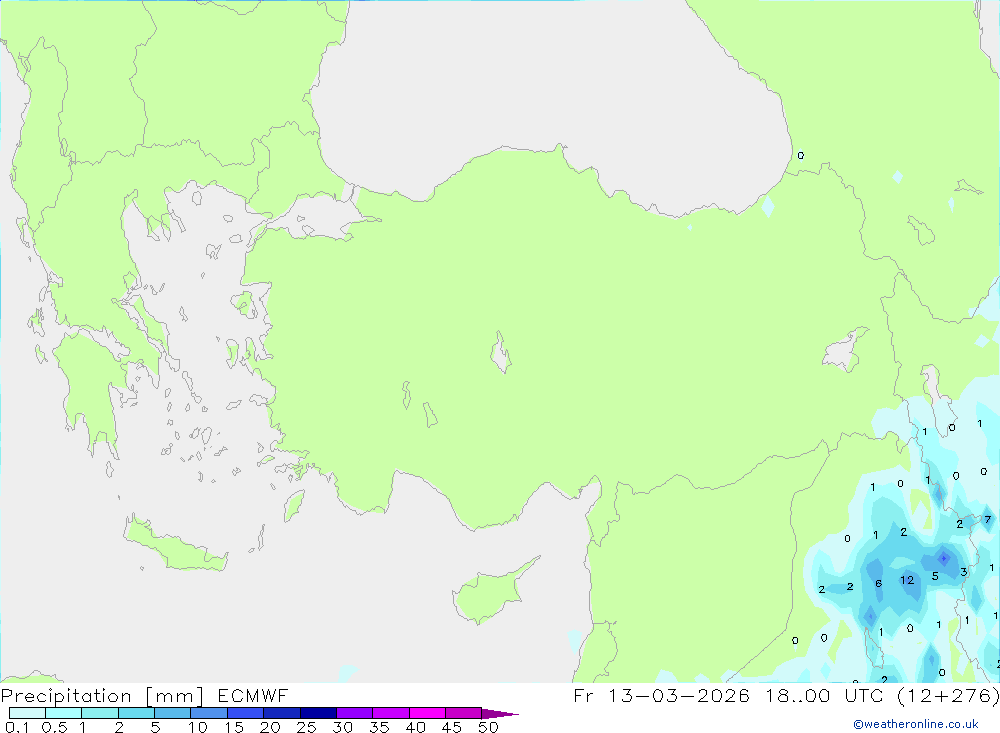
Task: Click the '45' legend scale label
Action: (452, 727)
